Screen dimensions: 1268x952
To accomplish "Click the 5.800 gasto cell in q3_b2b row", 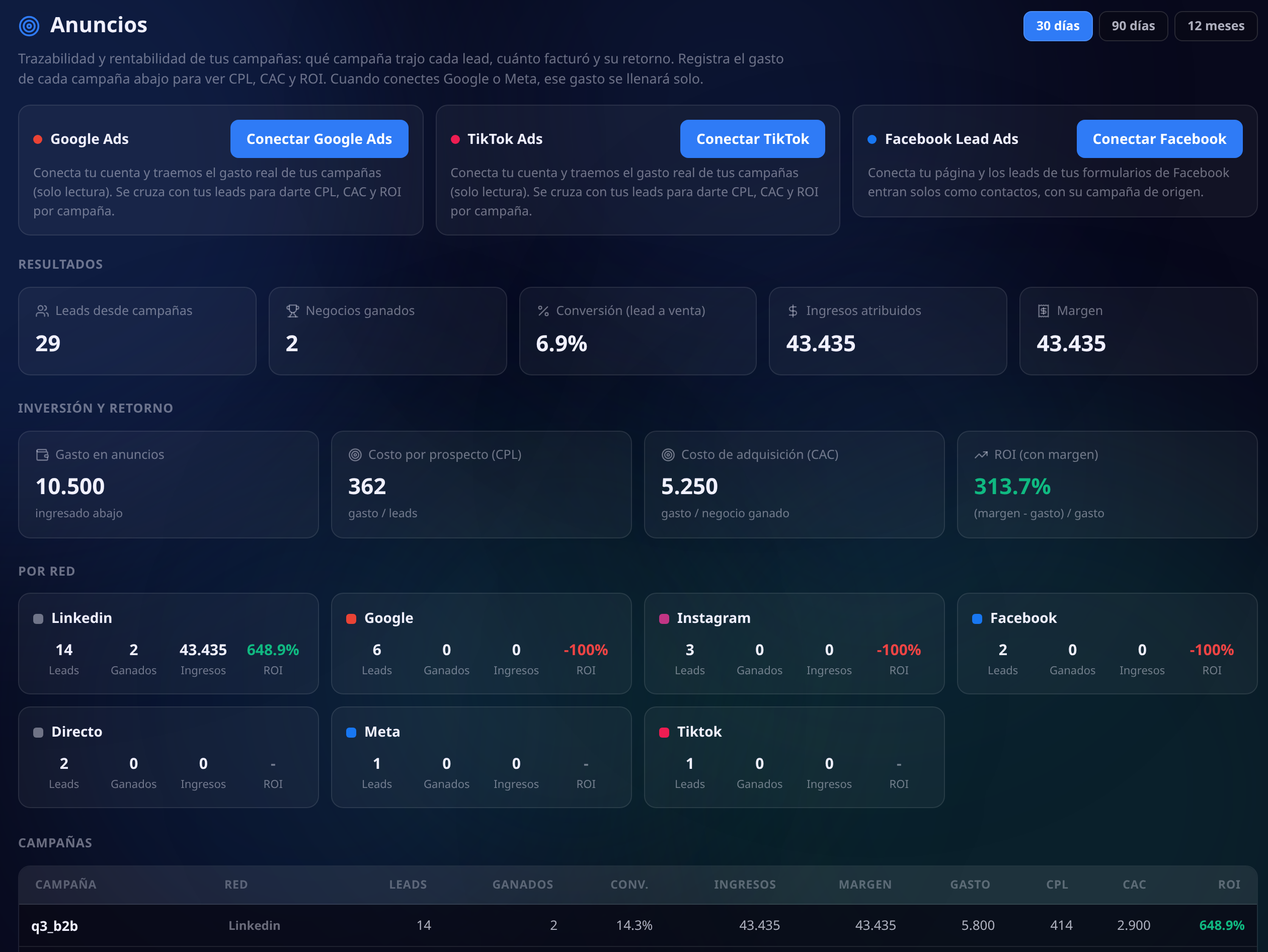I will coord(978,925).
